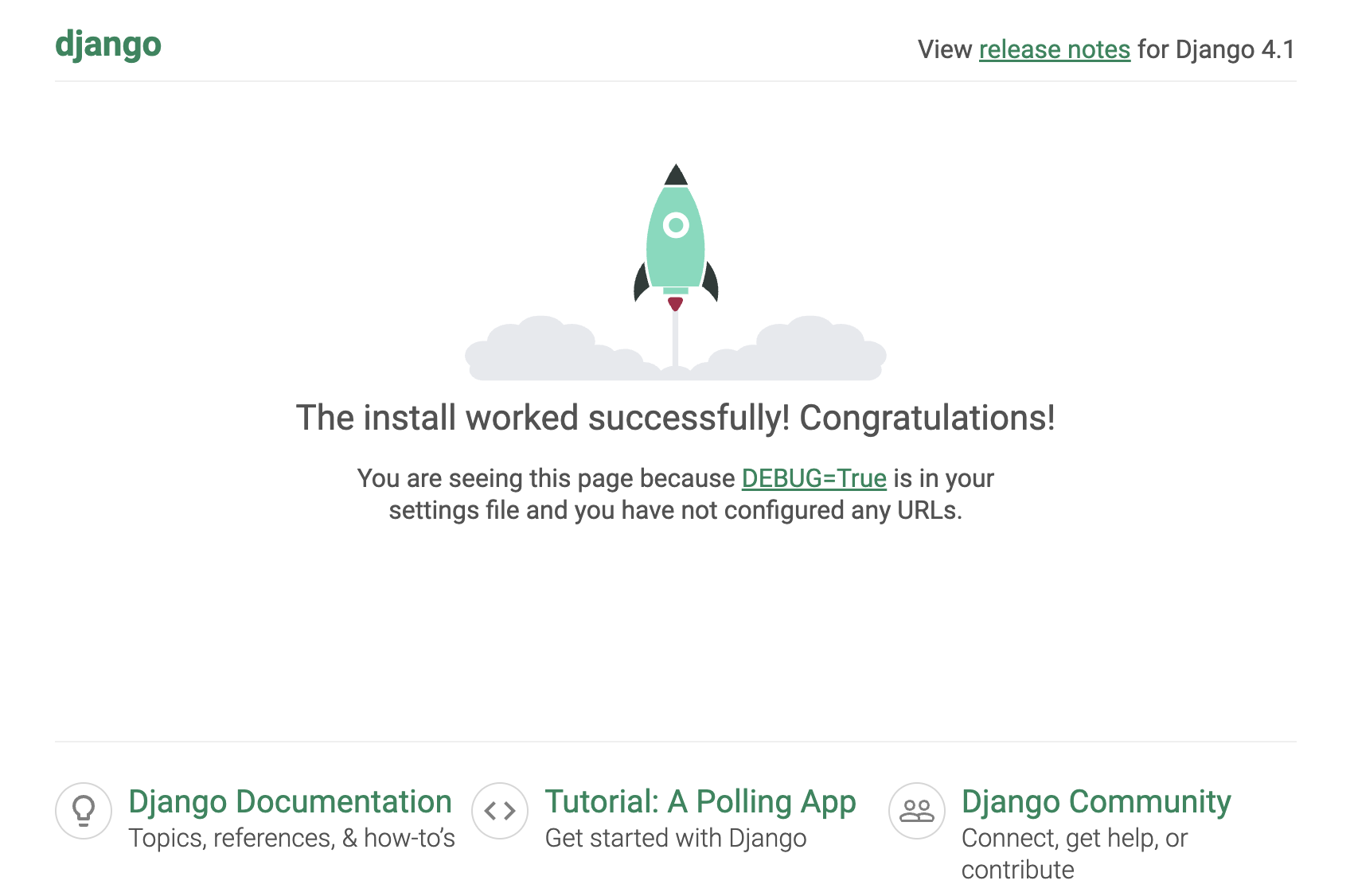The image size is (1350, 896).
Task: Select the code brackets tutorial icon
Action: (x=501, y=810)
